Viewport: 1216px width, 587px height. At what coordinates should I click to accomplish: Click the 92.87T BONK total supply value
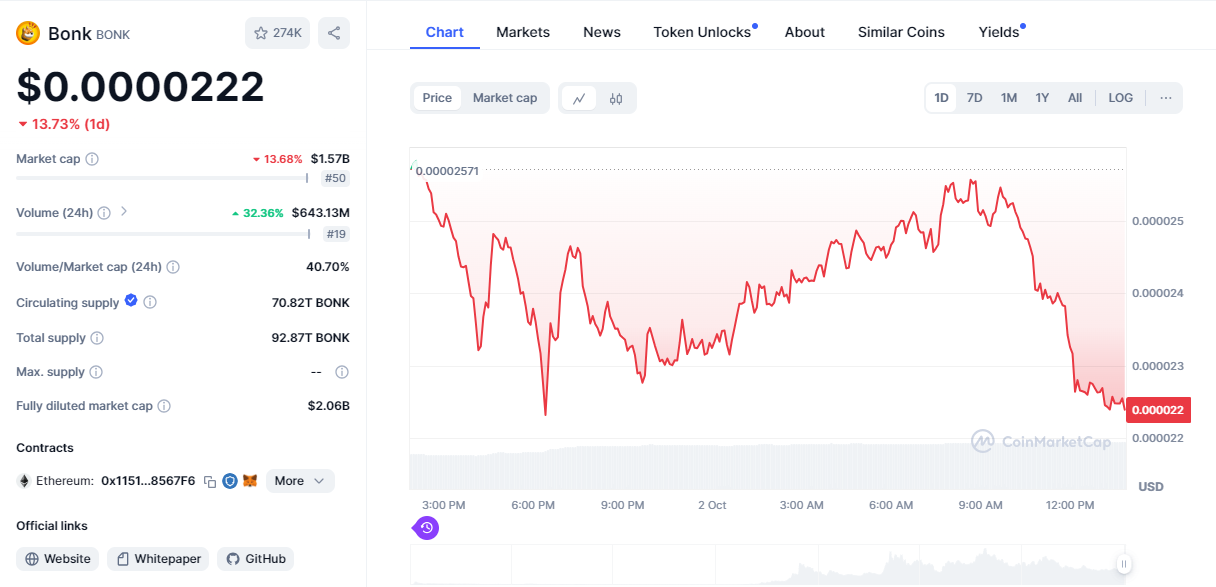click(311, 338)
